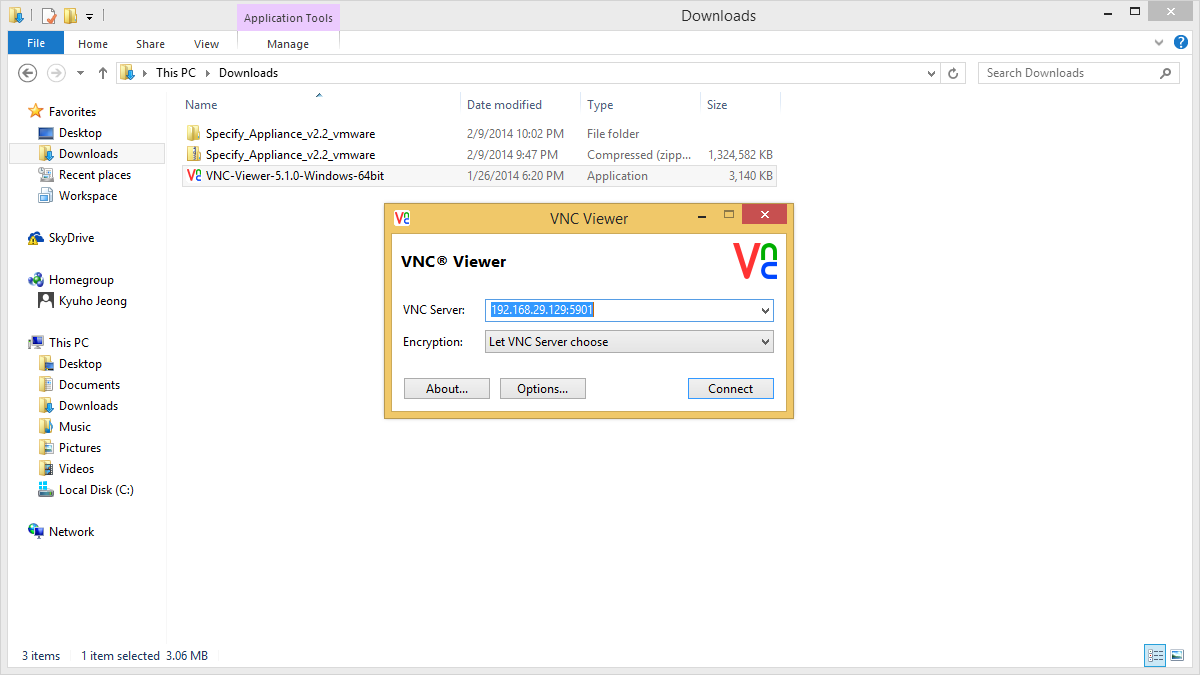Click the Connect button
The image size is (1200, 675).
click(x=731, y=389)
